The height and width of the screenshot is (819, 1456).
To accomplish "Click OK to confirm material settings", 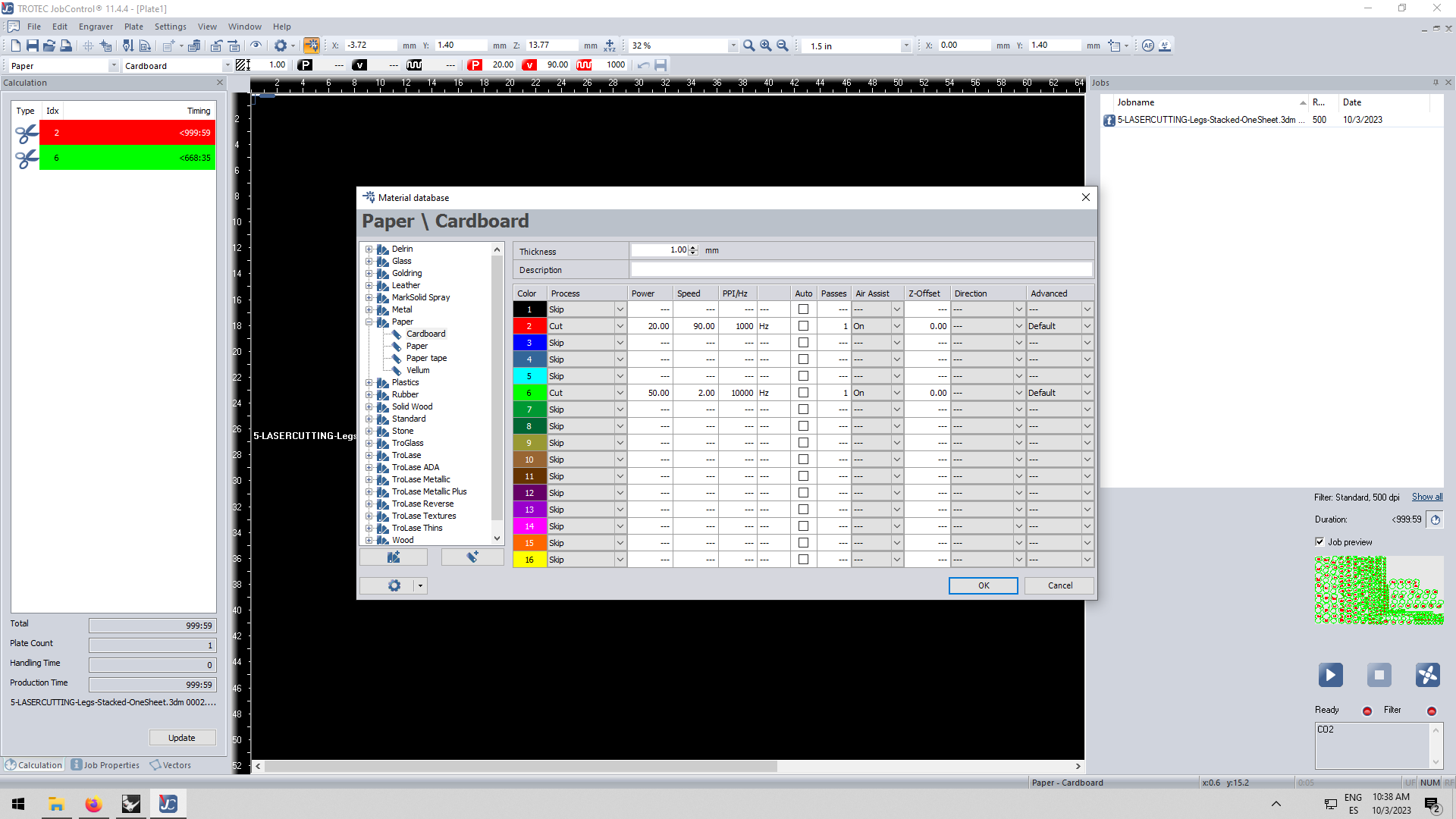I will (x=983, y=585).
